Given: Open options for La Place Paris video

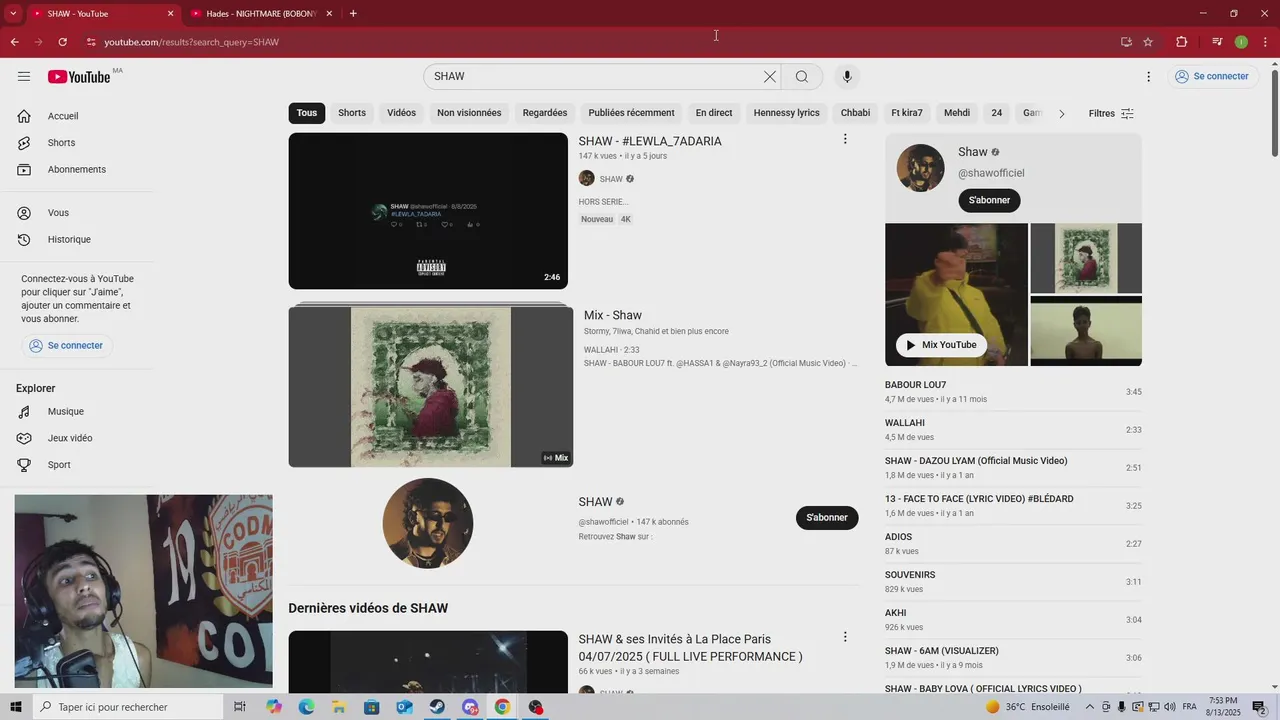Looking at the screenshot, I should pyautogui.click(x=845, y=637).
